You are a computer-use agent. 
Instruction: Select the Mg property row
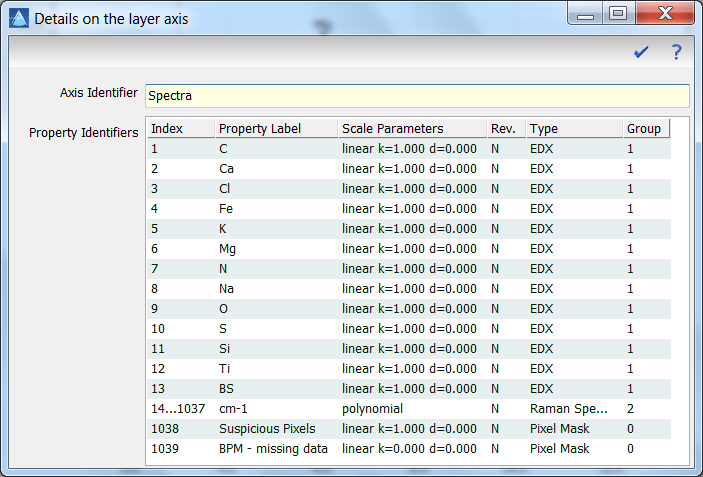click(x=227, y=249)
